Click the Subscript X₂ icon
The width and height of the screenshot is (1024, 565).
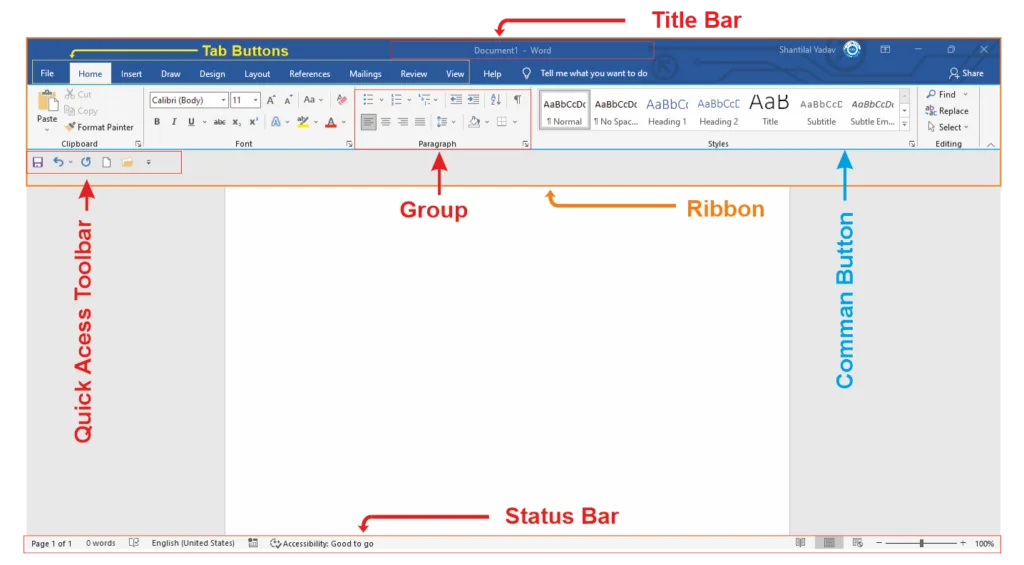[x=237, y=122]
